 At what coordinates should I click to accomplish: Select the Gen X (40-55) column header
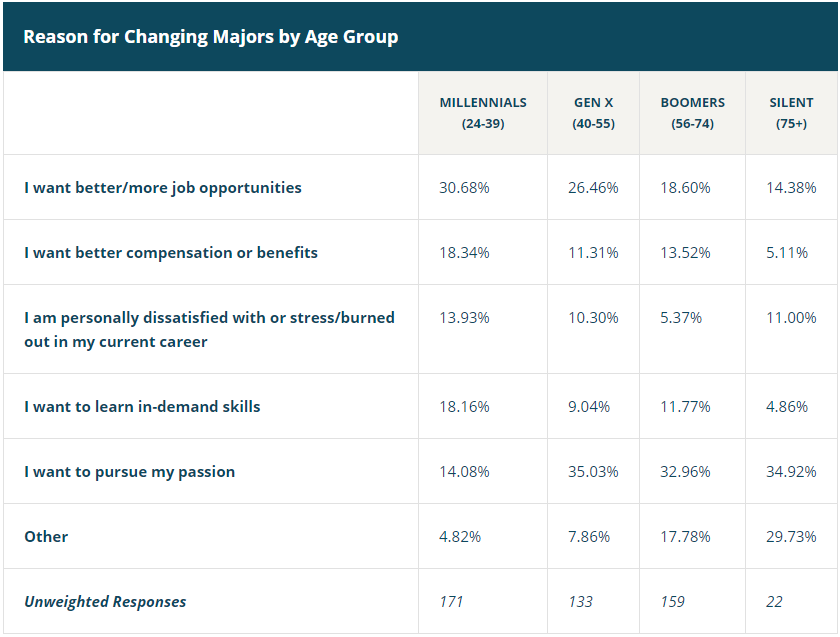click(593, 113)
